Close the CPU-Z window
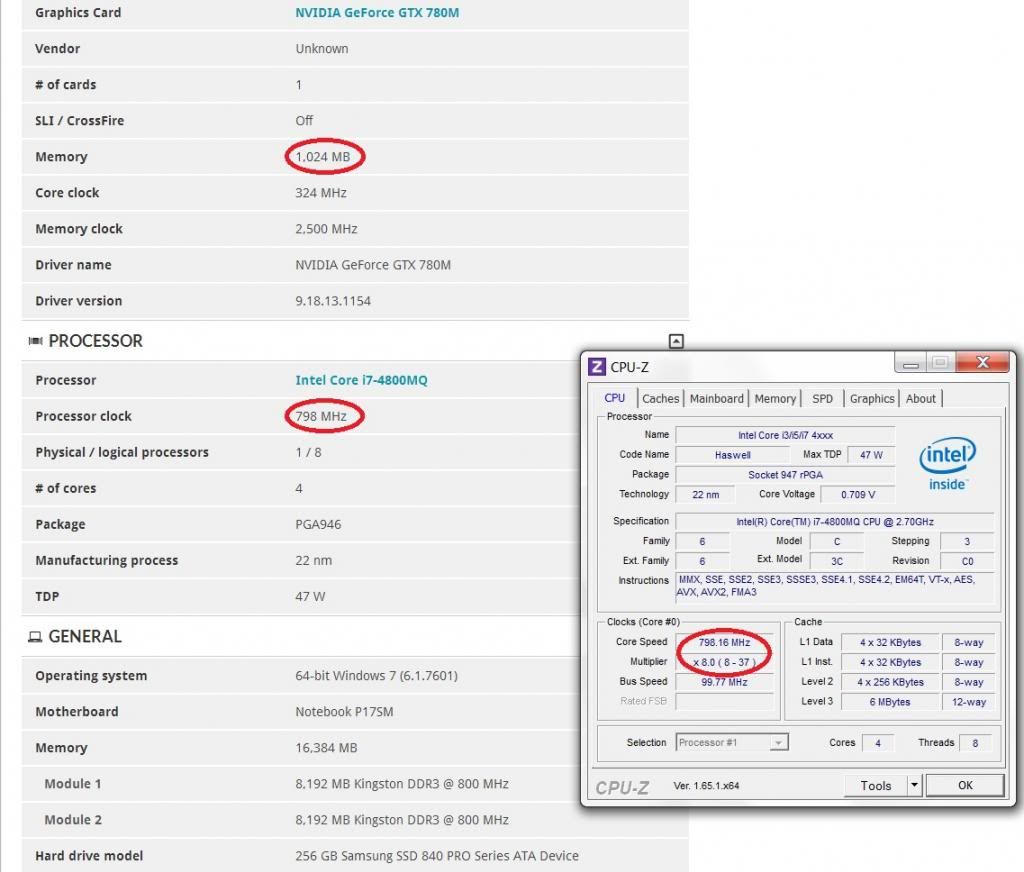 pyautogui.click(x=982, y=362)
